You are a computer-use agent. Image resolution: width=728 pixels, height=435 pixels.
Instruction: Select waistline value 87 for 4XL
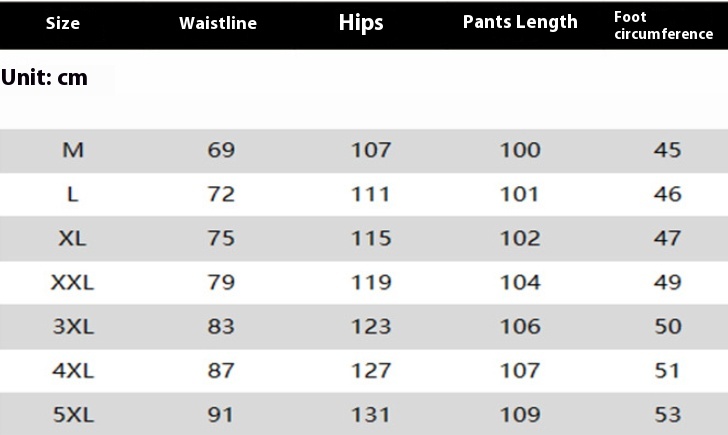point(221,371)
